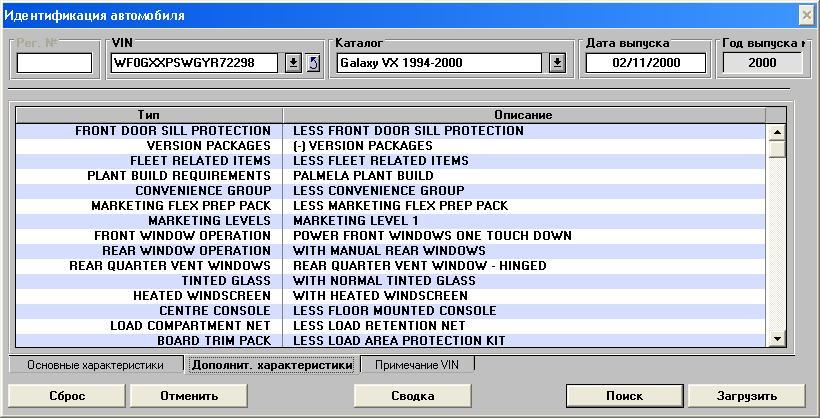The height and width of the screenshot is (418, 820).
Task: Click the Рег. № input field
Action: pos(54,63)
